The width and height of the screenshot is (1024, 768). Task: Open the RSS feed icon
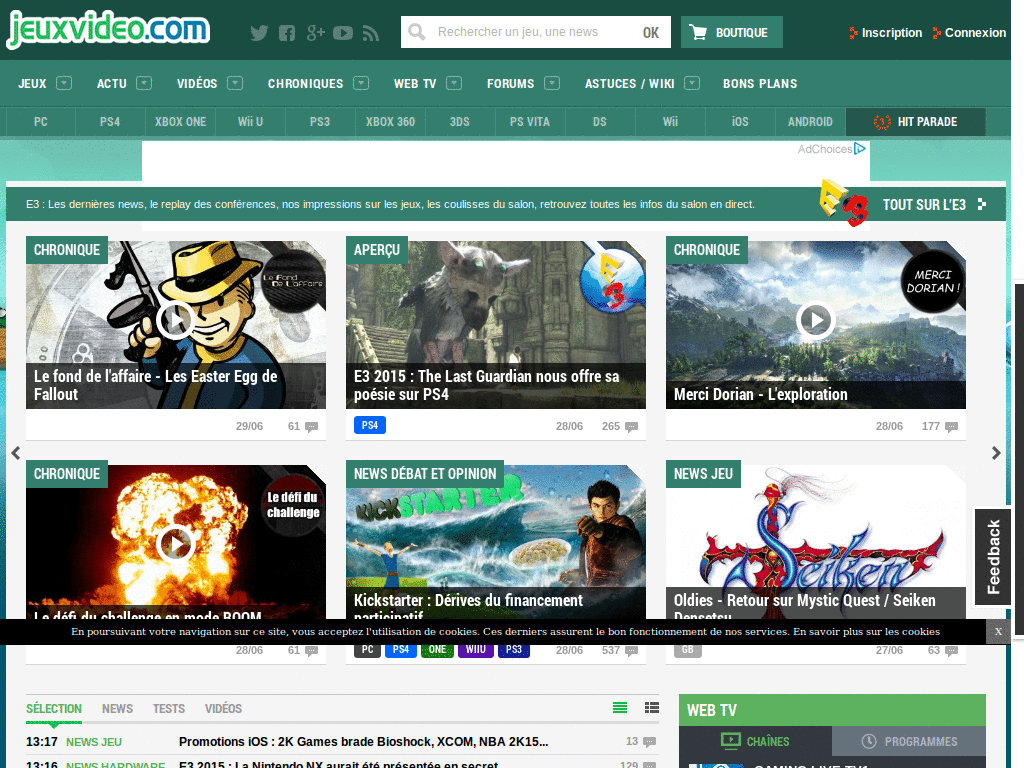pos(371,33)
